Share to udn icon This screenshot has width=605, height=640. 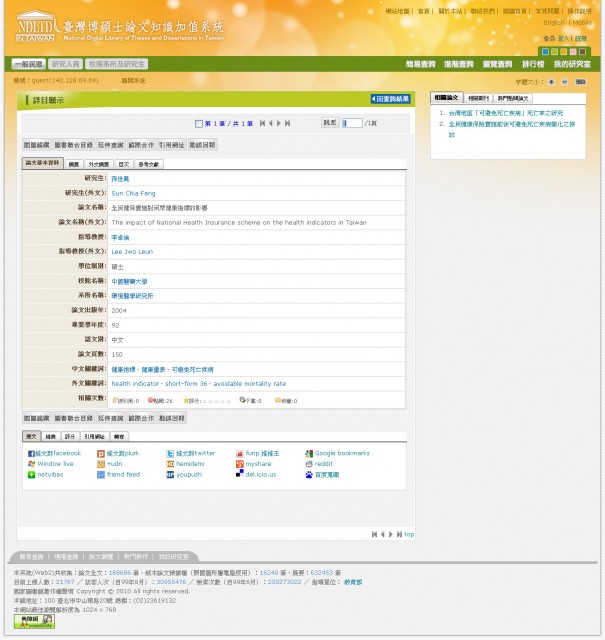click(101, 464)
